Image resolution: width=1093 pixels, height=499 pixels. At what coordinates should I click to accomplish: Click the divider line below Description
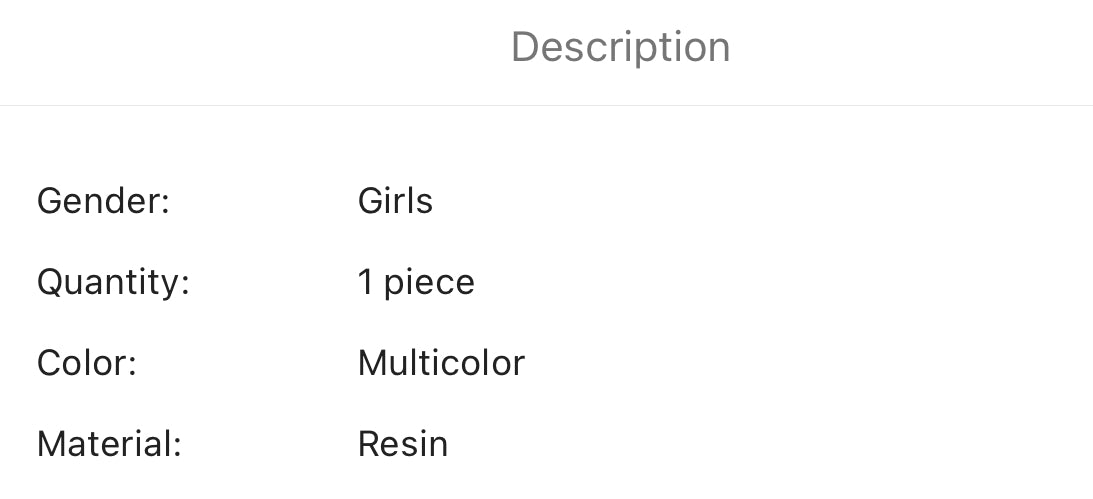pyautogui.click(x=546, y=105)
